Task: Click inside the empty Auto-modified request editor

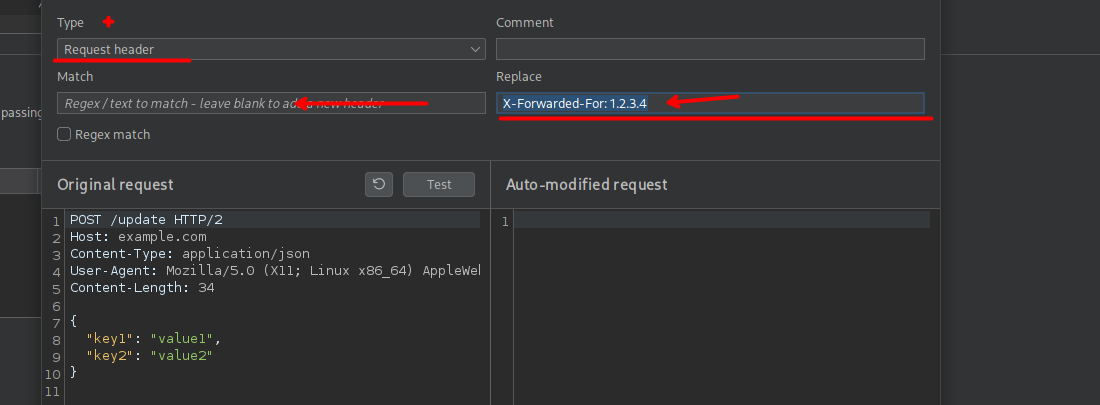Action: [x=720, y=300]
